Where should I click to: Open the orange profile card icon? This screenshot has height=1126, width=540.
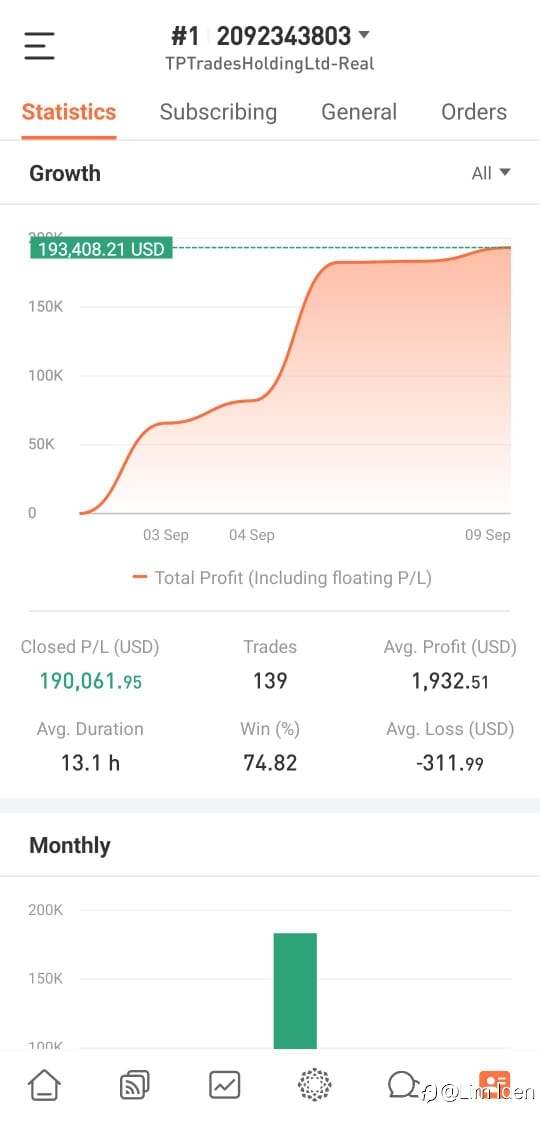pos(494,1081)
